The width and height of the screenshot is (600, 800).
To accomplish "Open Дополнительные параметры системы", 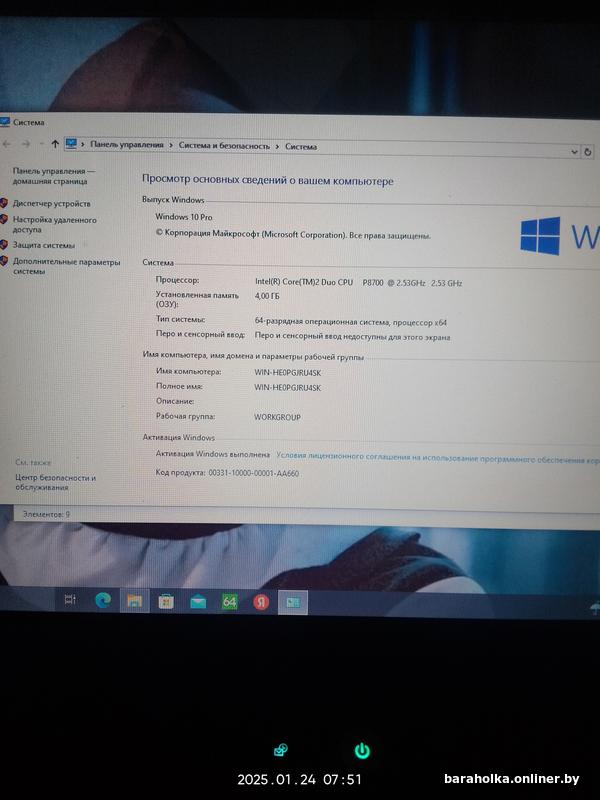I will point(66,266).
